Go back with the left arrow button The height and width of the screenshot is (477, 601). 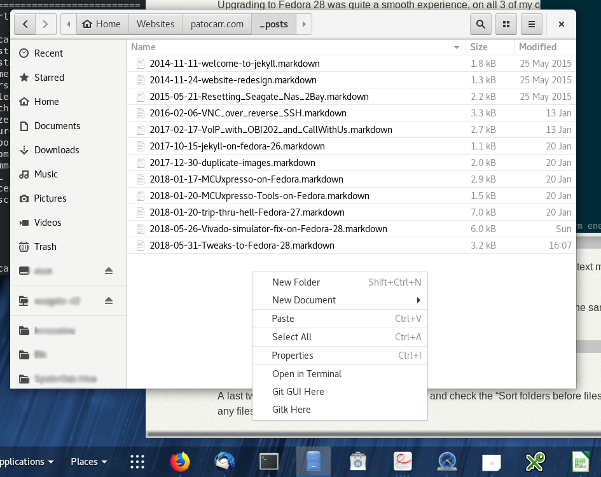pos(25,24)
